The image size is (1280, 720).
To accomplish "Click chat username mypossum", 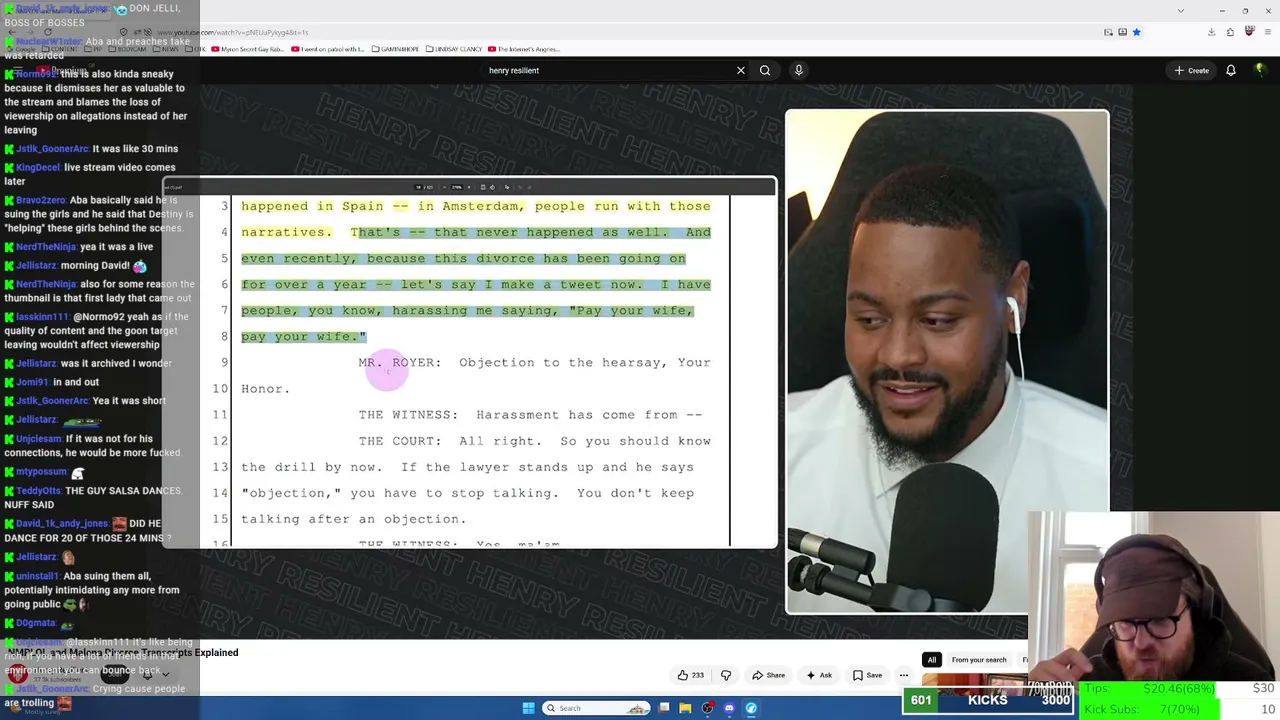I will [x=41, y=472].
